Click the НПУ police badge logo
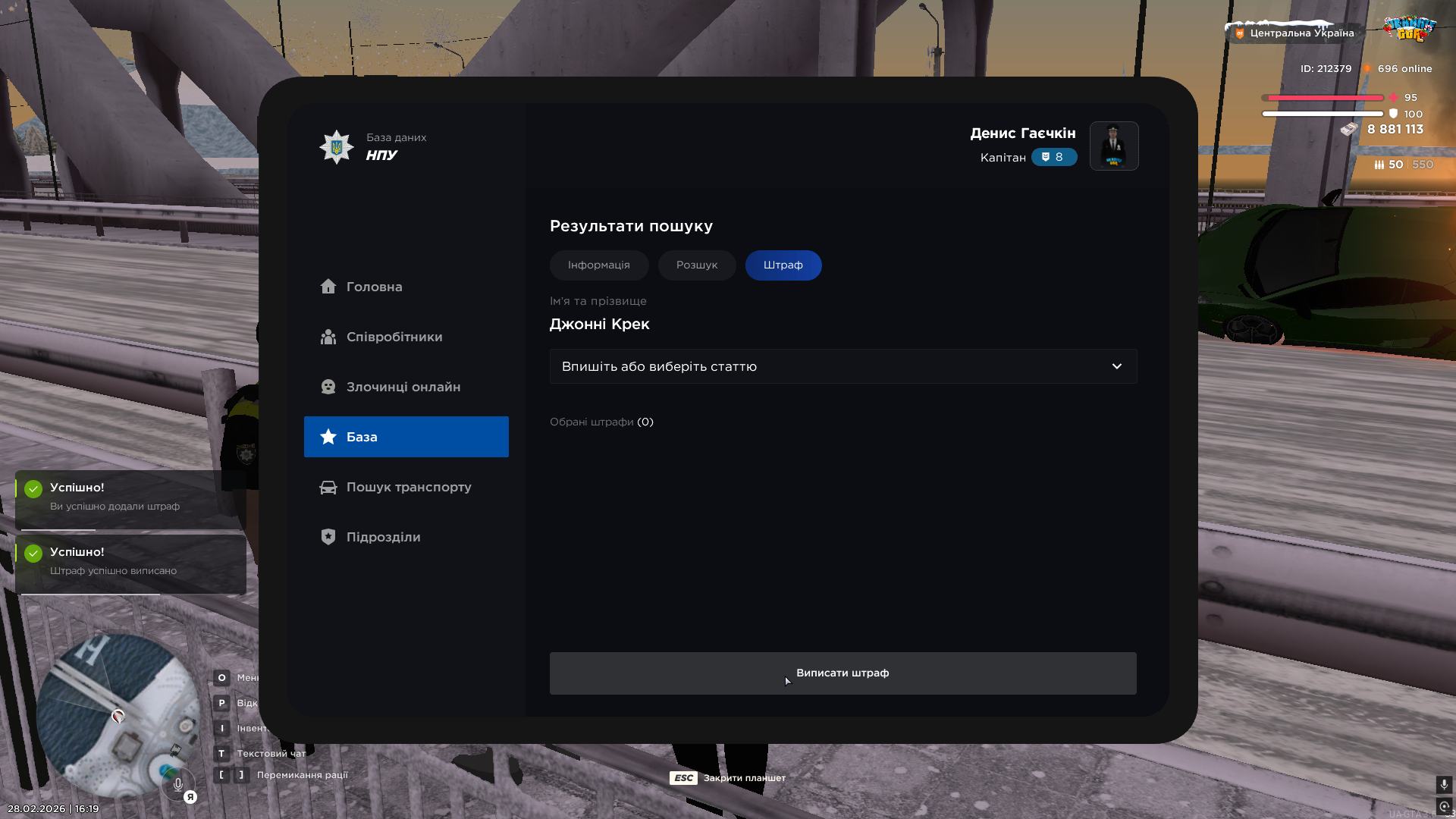 click(x=336, y=146)
